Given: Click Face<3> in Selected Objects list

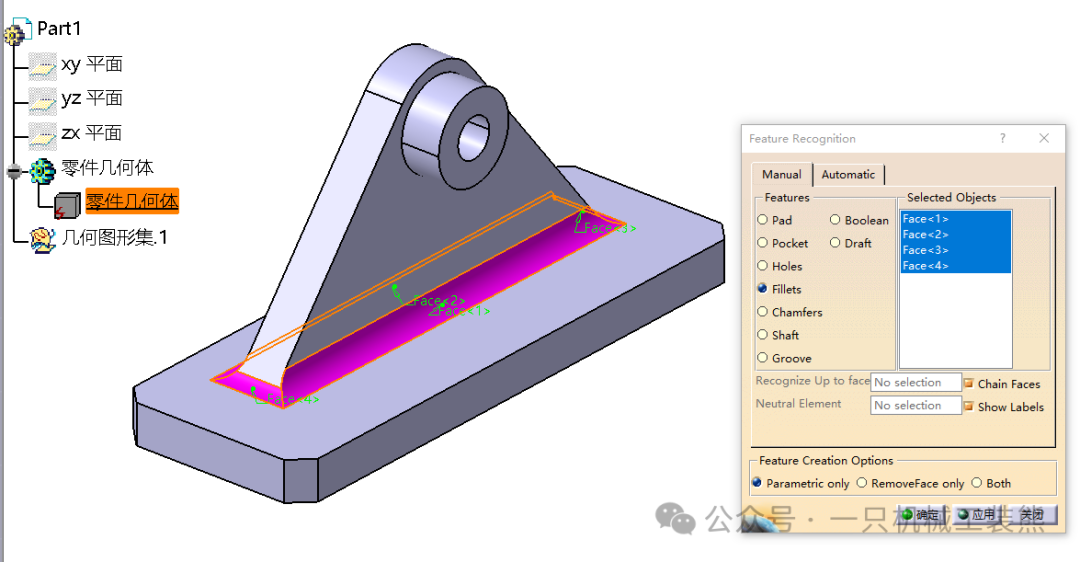Looking at the screenshot, I should (956, 250).
